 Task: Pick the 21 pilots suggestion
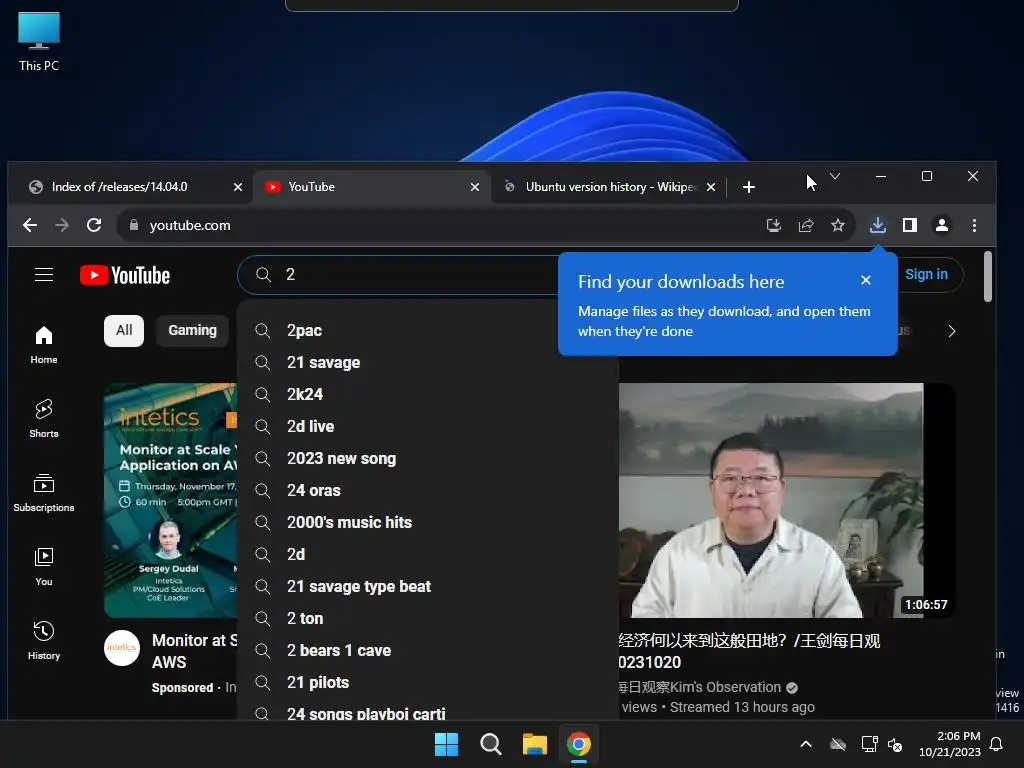click(x=428, y=682)
